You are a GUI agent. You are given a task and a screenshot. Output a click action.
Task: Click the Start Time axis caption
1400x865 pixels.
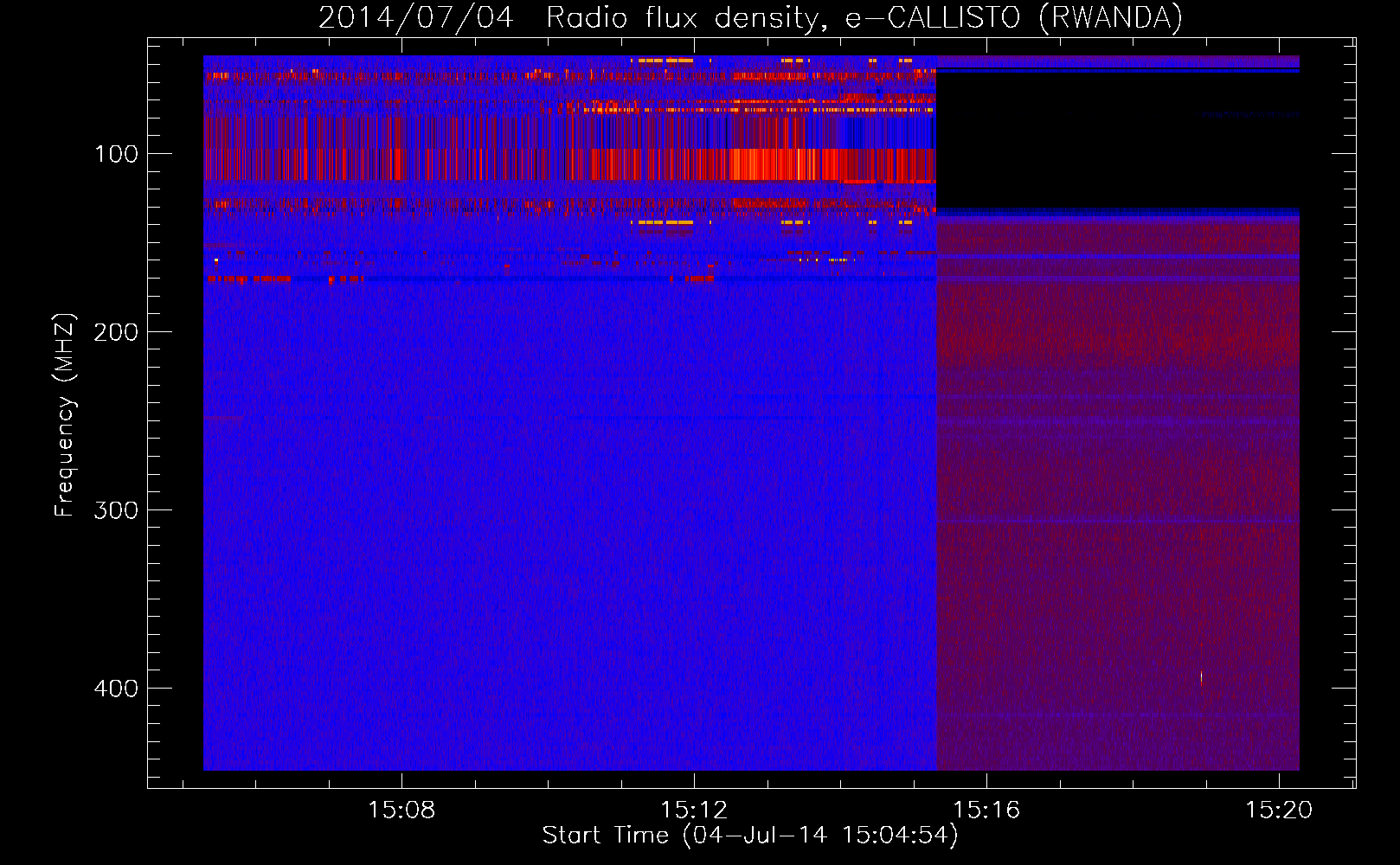[750, 836]
